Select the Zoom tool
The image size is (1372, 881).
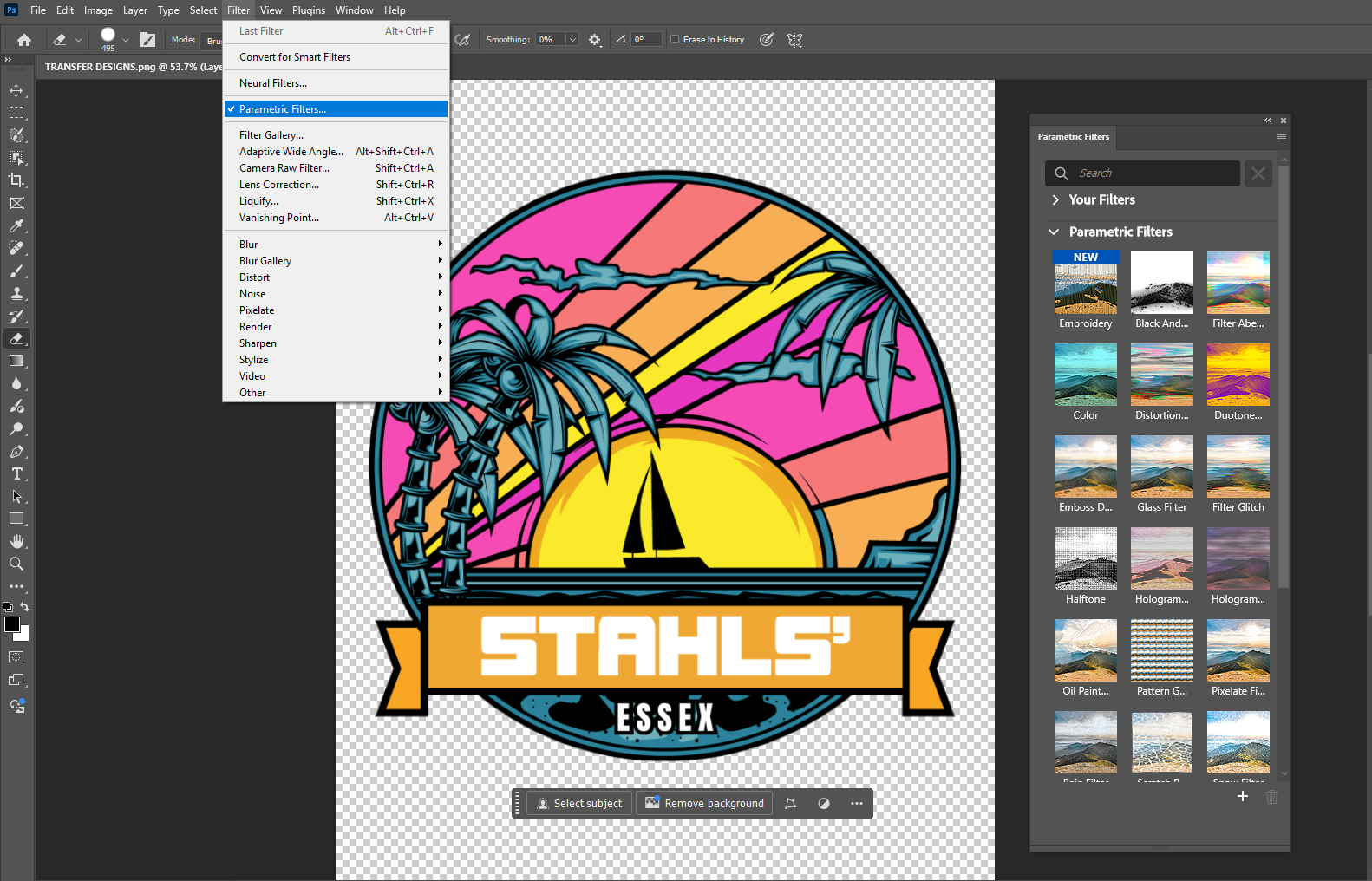16,564
